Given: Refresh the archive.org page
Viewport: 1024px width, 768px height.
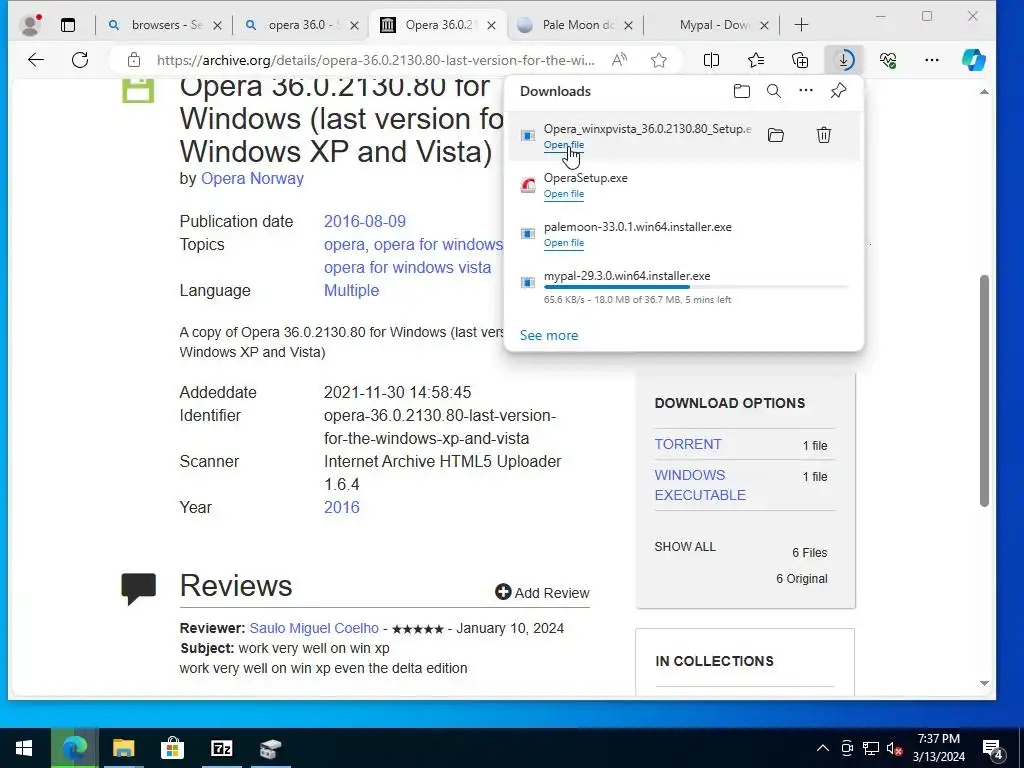Looking at the screenshot, I should click(80, 60).
